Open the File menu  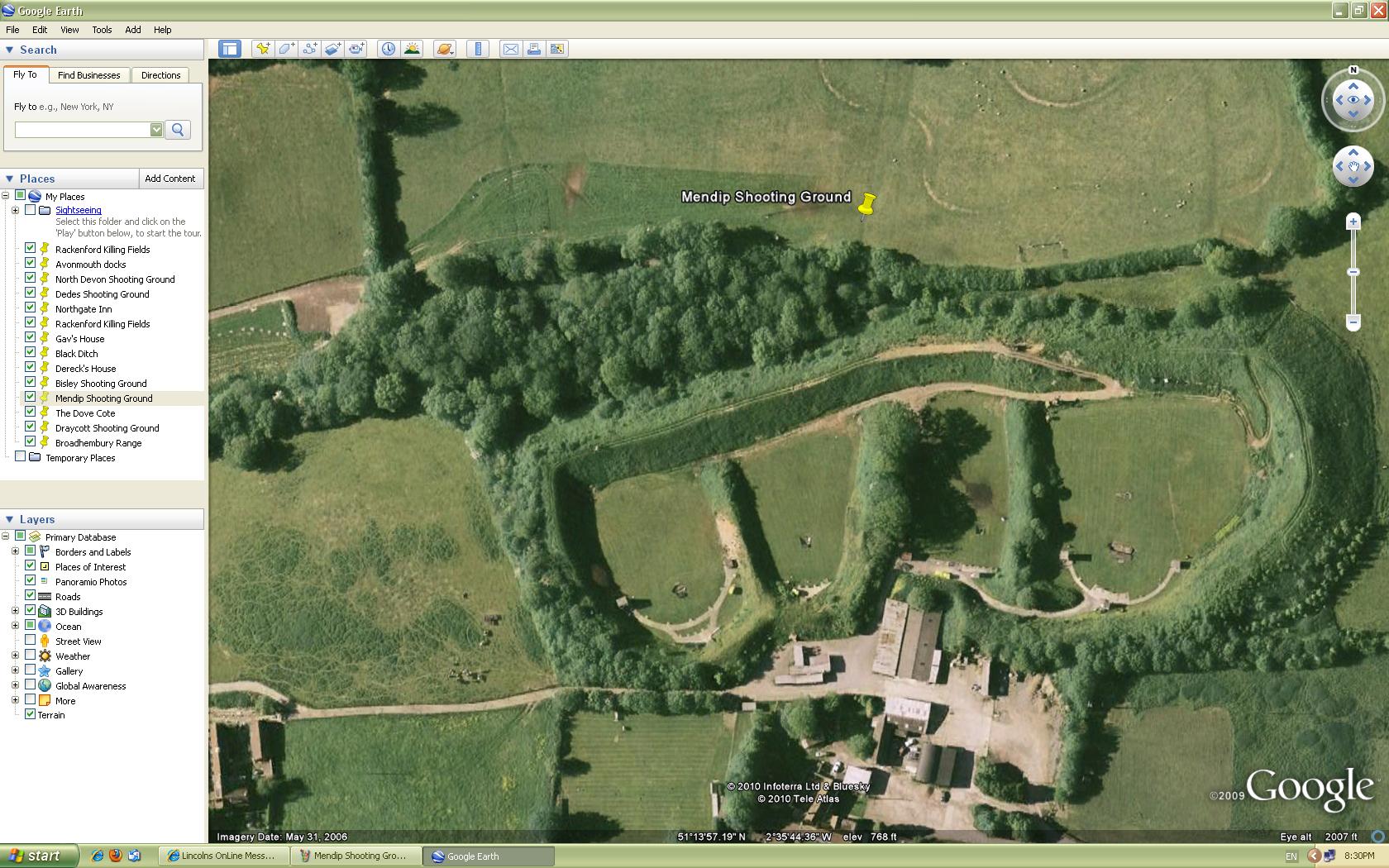point(12,30)
